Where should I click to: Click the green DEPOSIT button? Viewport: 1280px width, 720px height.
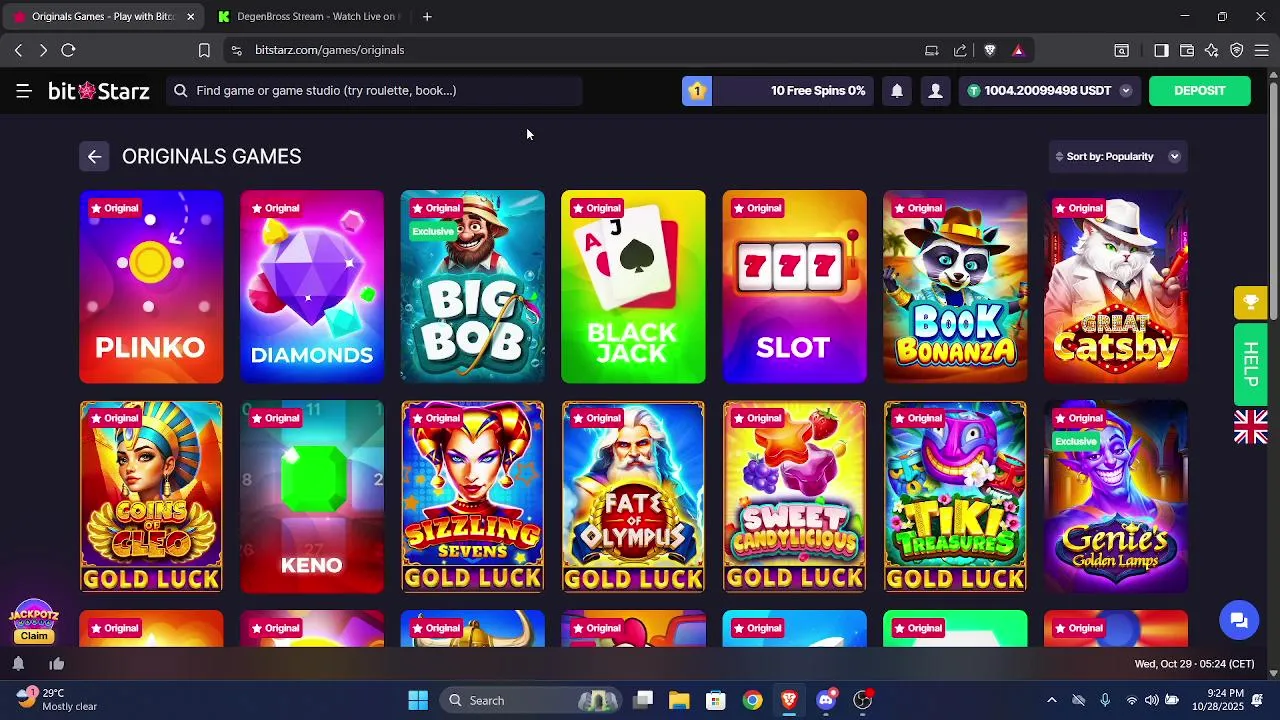click(x=1199, y=91)
